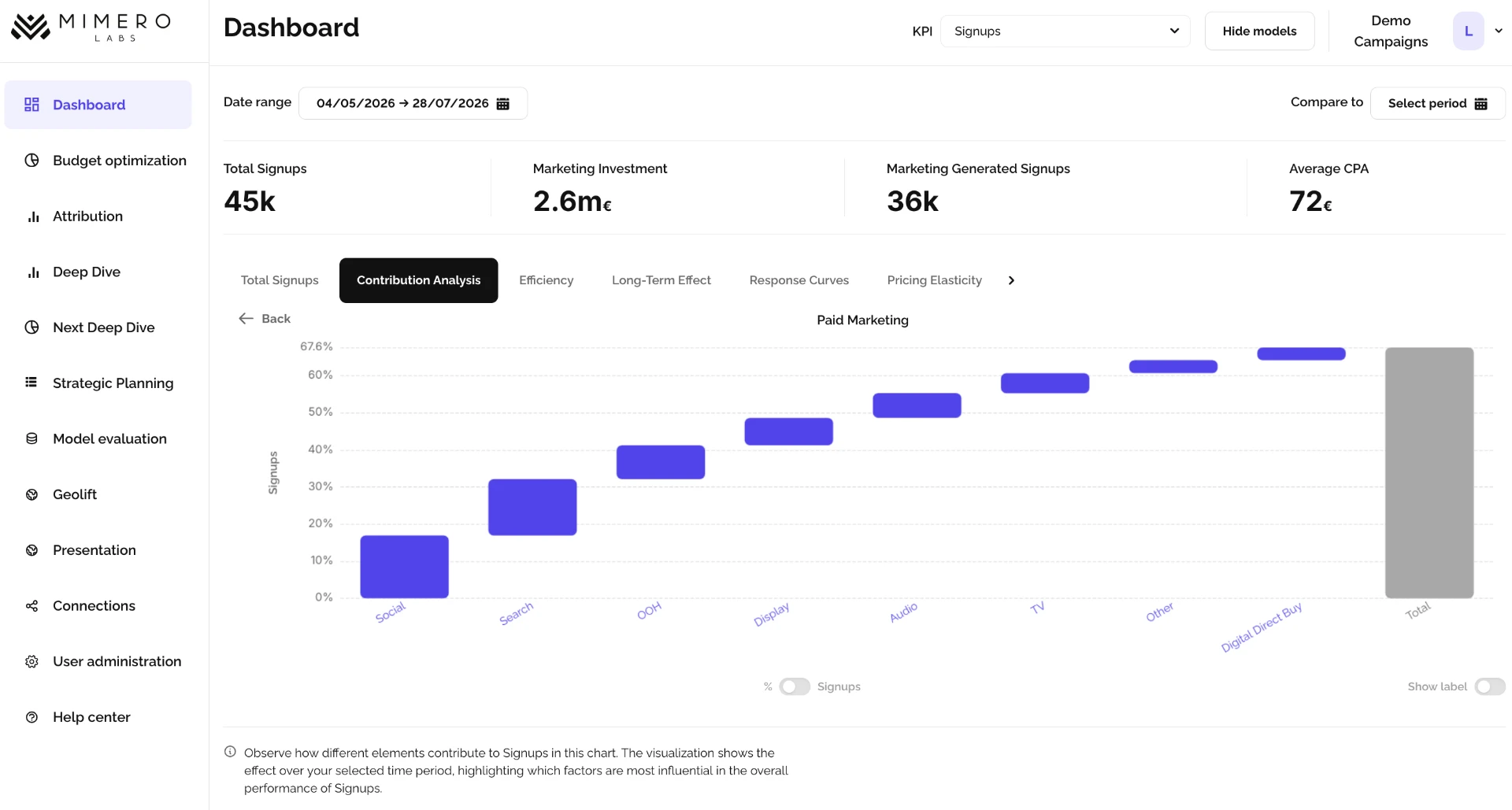1512x810 pixels.
Task: Click the user avatar labeled L
Action: tap(1468, 31)
